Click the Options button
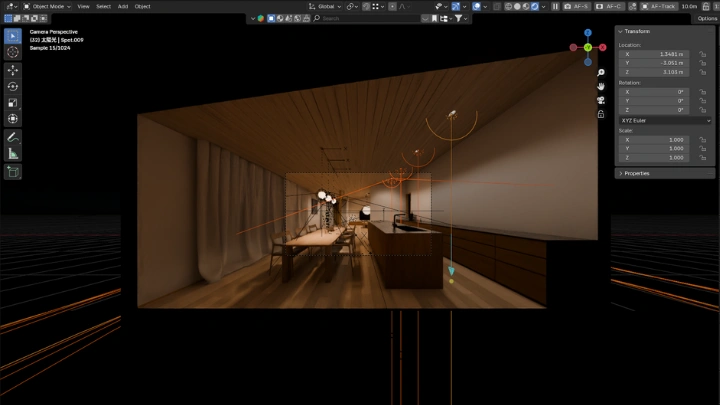Viewport: 720px width, 405px height. point(707,18)
